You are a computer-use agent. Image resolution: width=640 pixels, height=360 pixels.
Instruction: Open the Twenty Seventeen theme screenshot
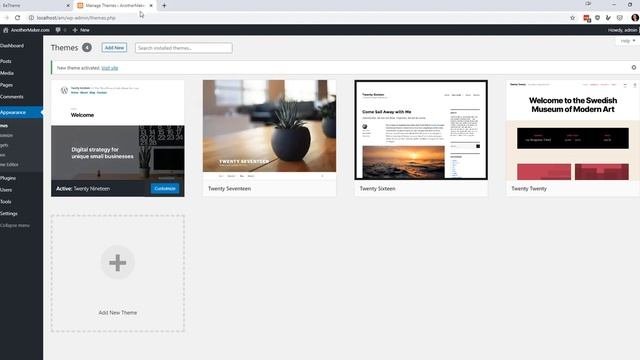(269, 130)
